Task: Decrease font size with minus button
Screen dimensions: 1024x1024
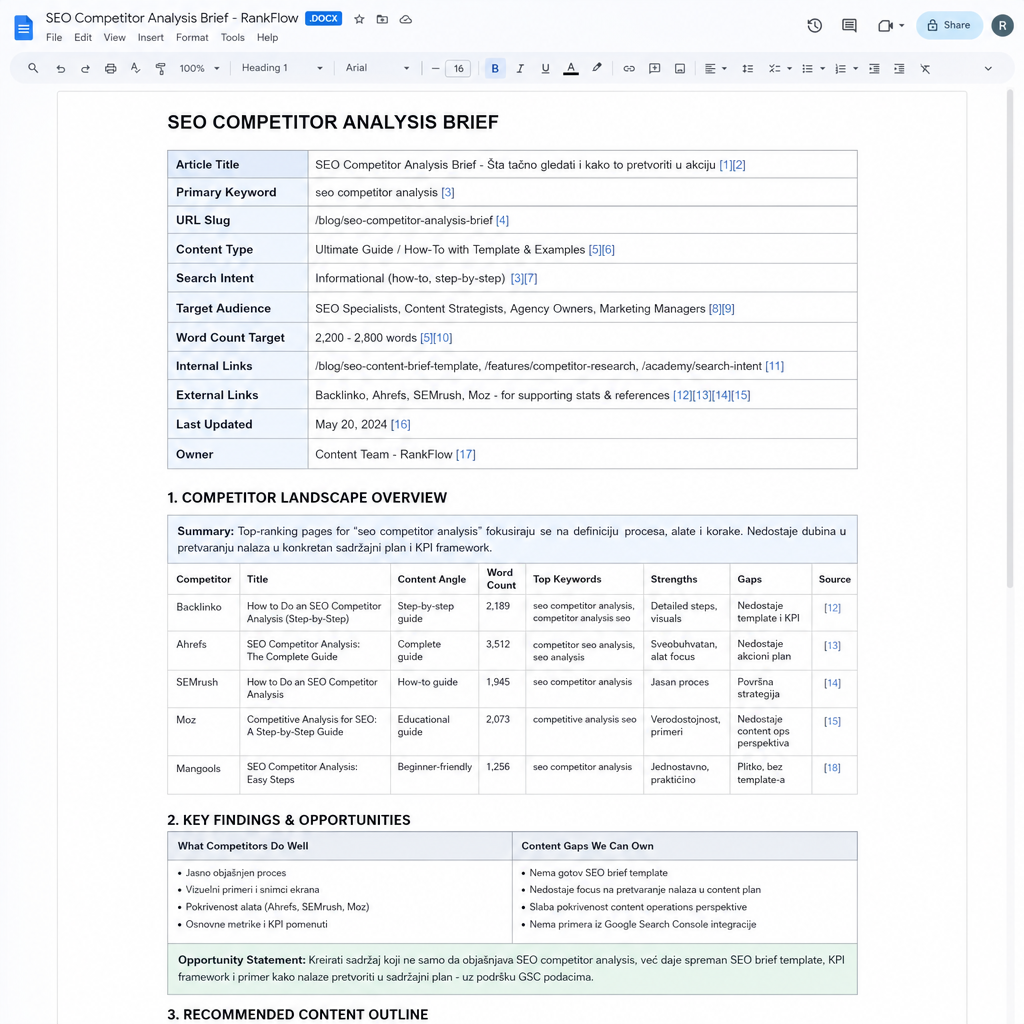Action: point(435,68)
